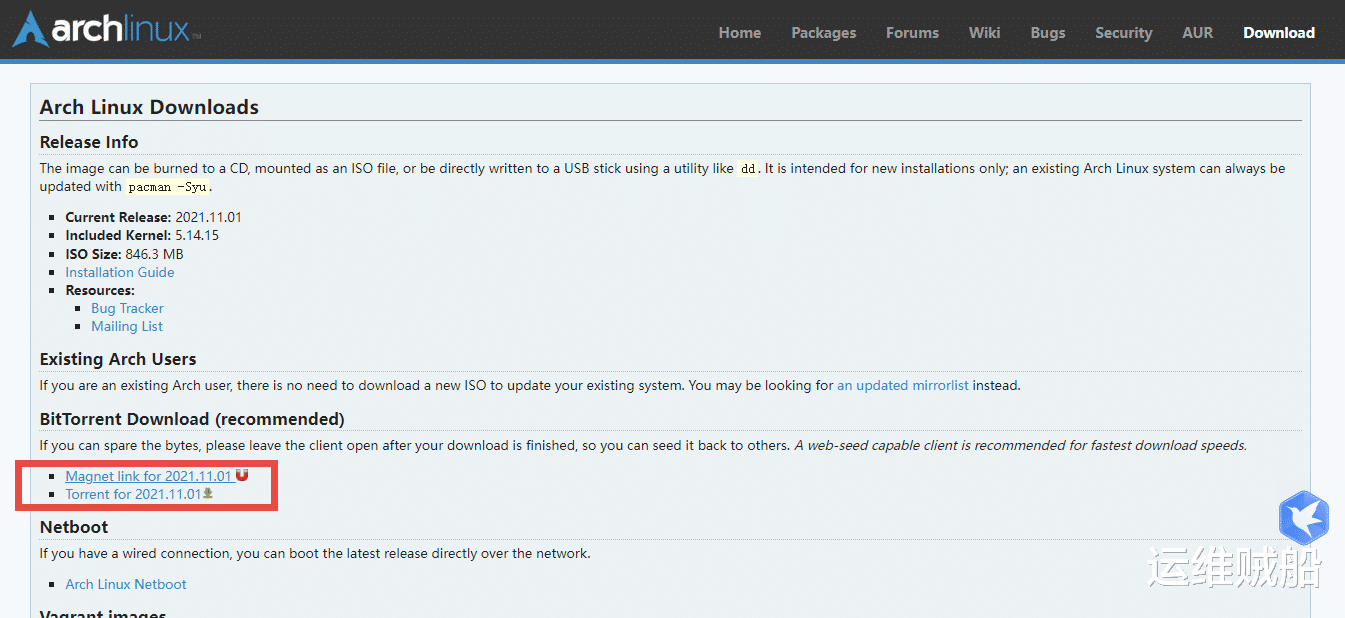The height and width of the screenshot is (618, 1345).
Task: Download Torrent for 2021.11.01
Action: click(134, 494)
